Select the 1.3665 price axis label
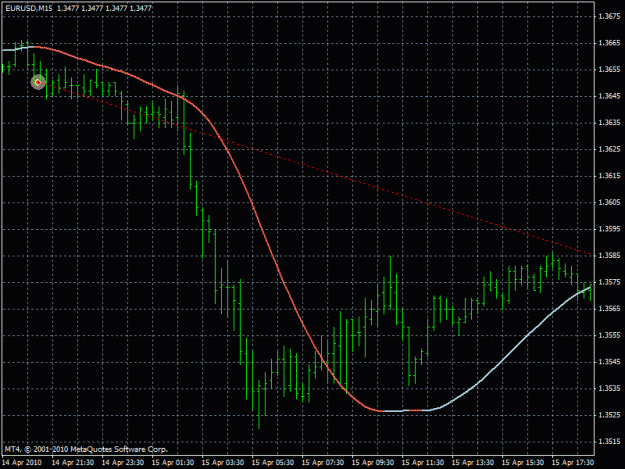 (609, 43)
